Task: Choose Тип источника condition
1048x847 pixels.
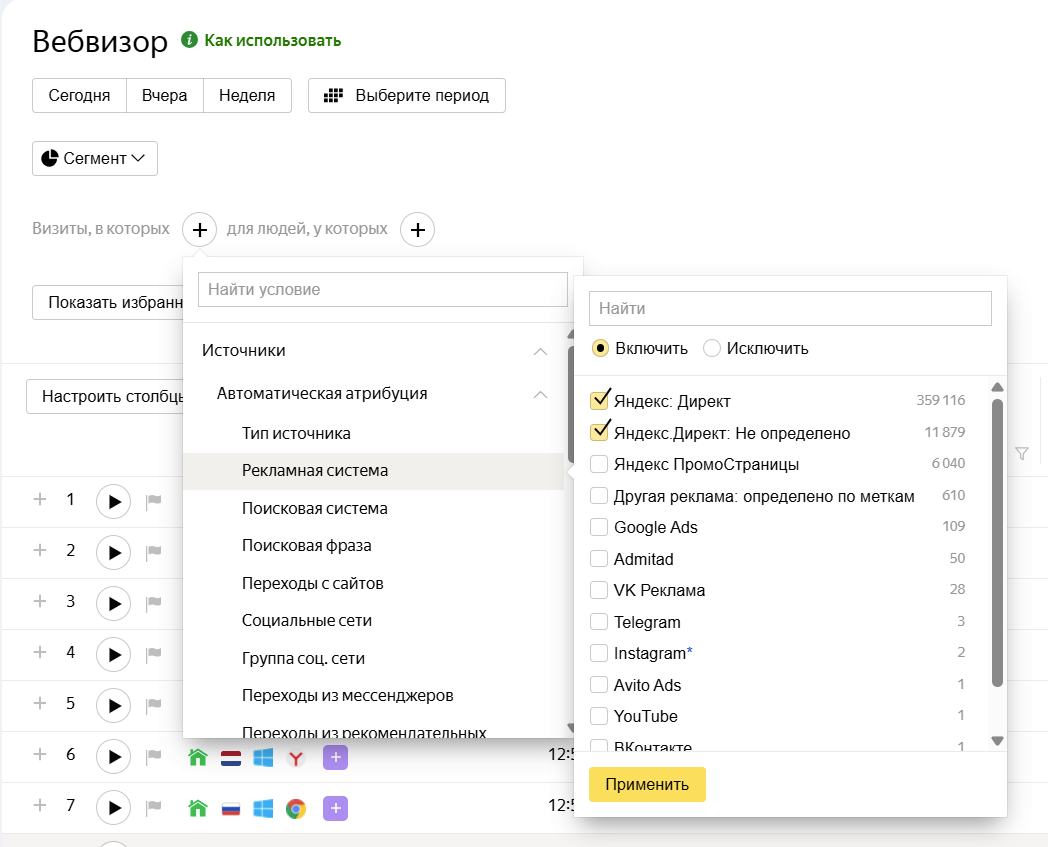Action: tap(296, 433)
